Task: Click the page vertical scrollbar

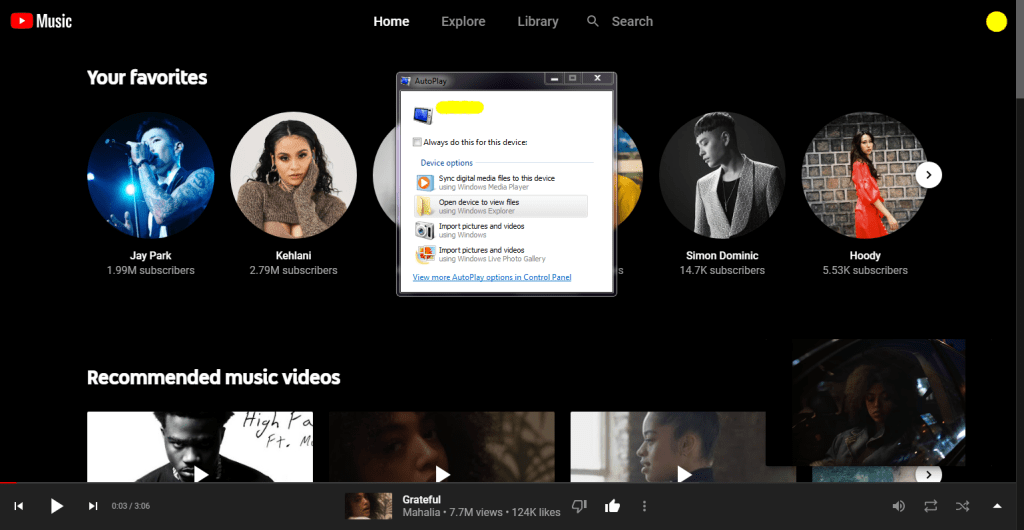Action: (x=1020, y=49)
